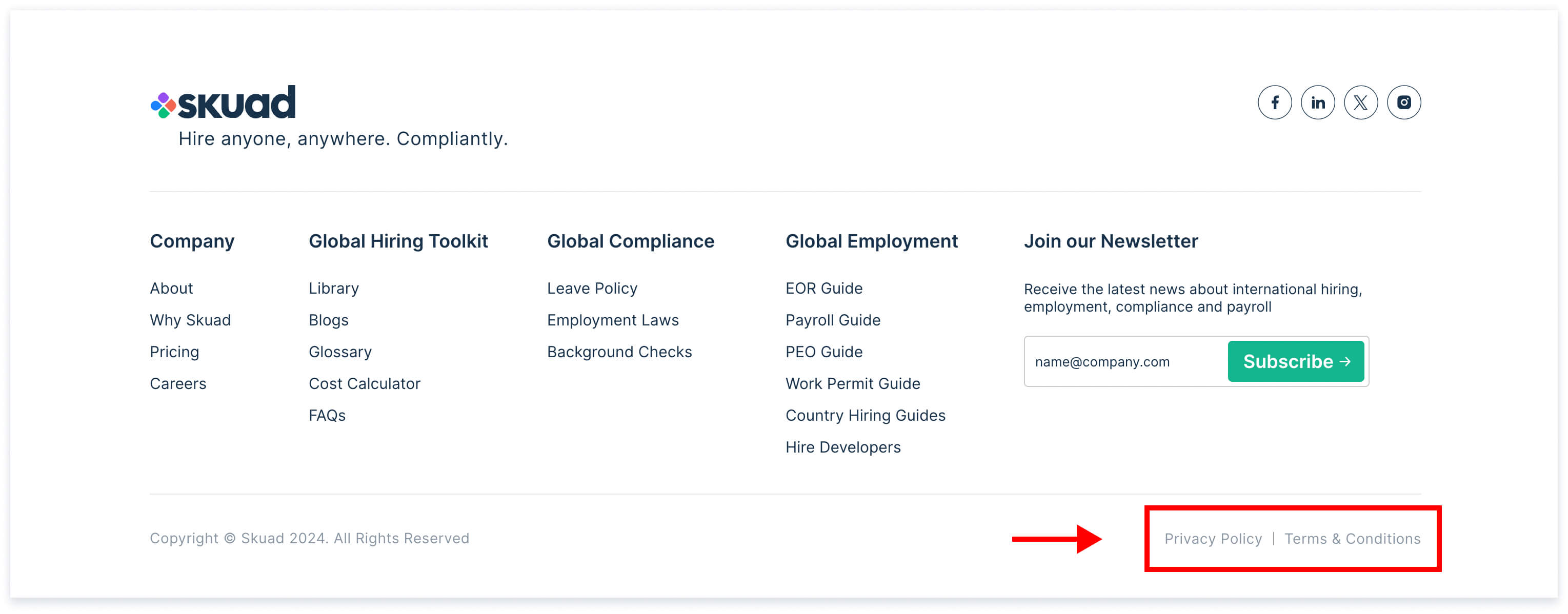Go to the Work Permit Guide
1568x614 pixels.
[852, 383]
